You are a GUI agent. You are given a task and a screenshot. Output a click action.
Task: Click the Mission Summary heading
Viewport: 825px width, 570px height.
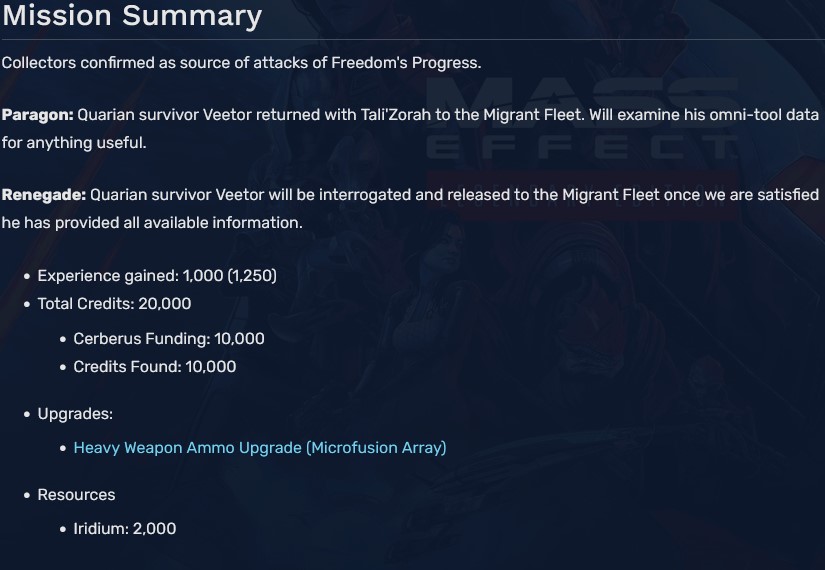pos(132,16)
